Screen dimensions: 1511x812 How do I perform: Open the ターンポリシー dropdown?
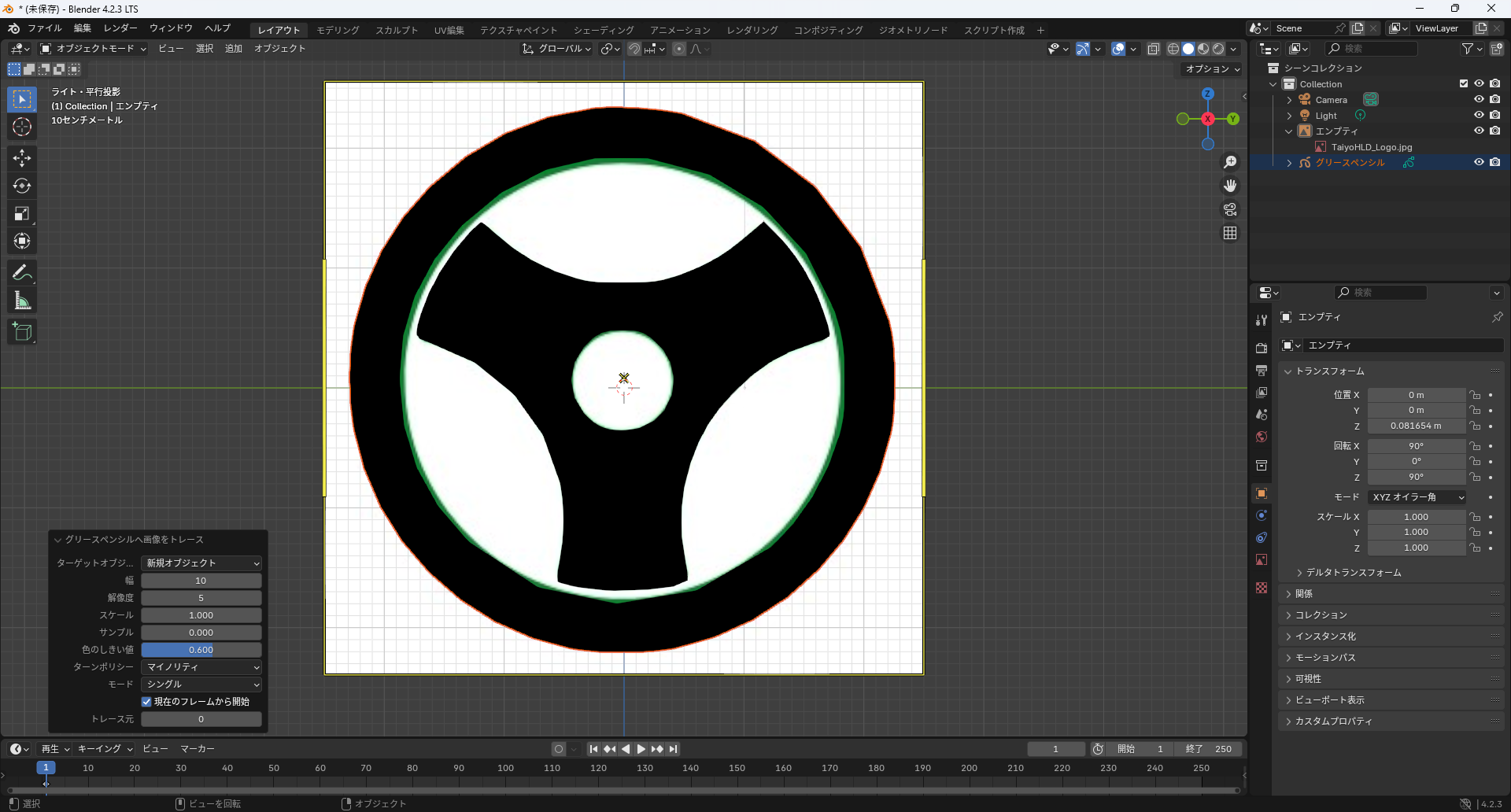pos(201,667)
